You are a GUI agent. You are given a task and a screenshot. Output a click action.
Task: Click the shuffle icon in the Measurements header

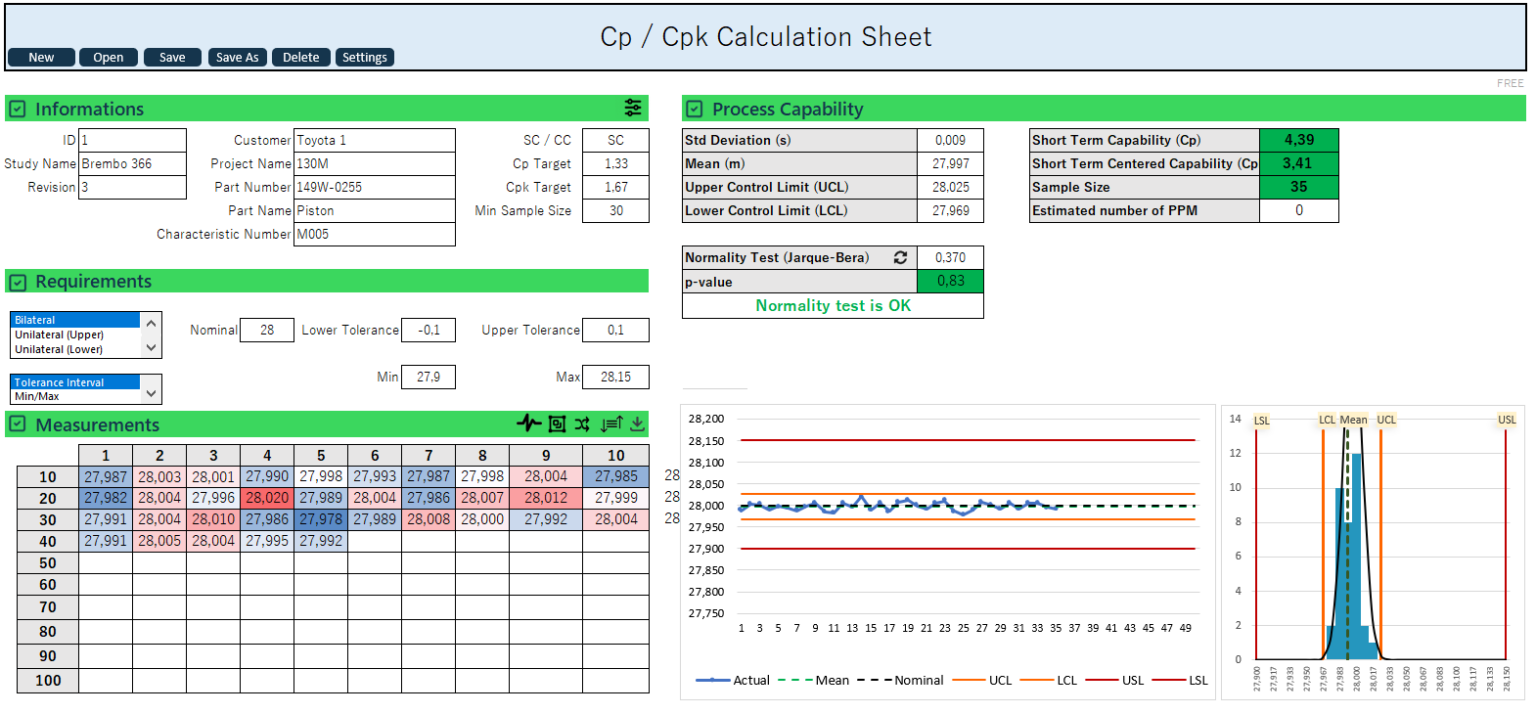click(x=582, y=424)
